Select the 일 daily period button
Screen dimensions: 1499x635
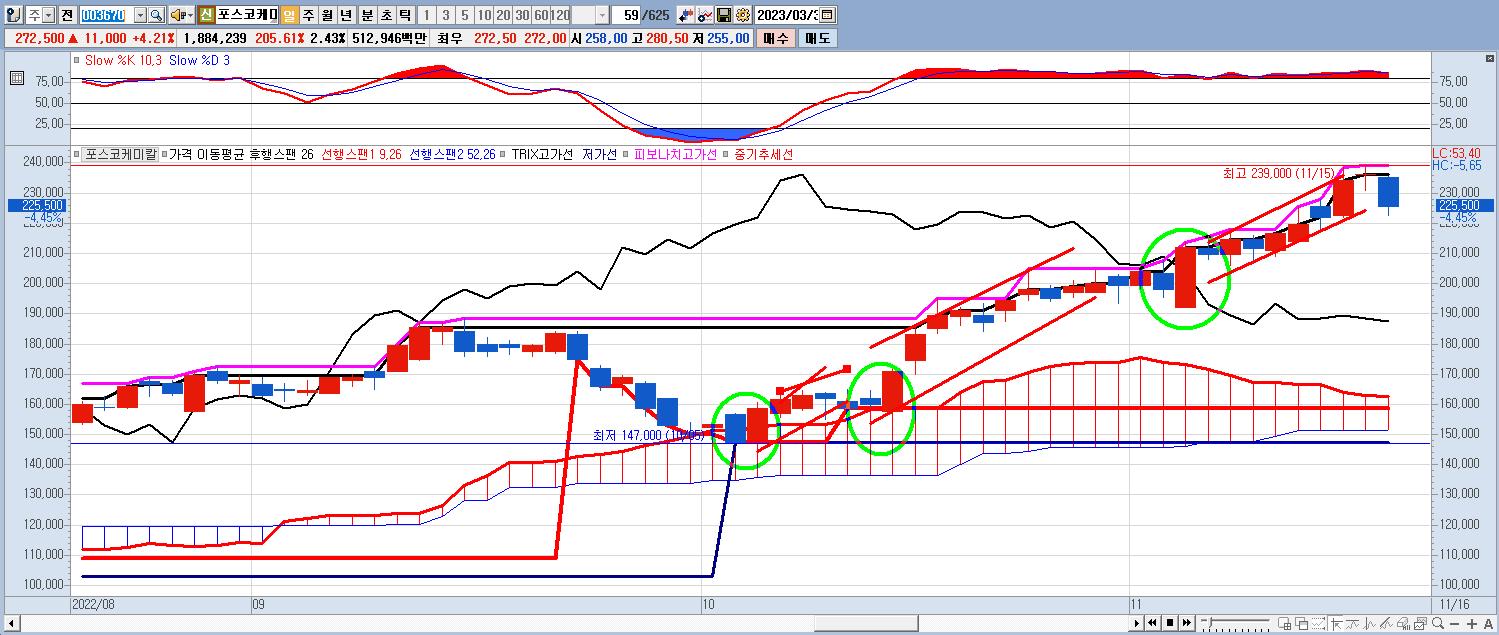[289, 15]
